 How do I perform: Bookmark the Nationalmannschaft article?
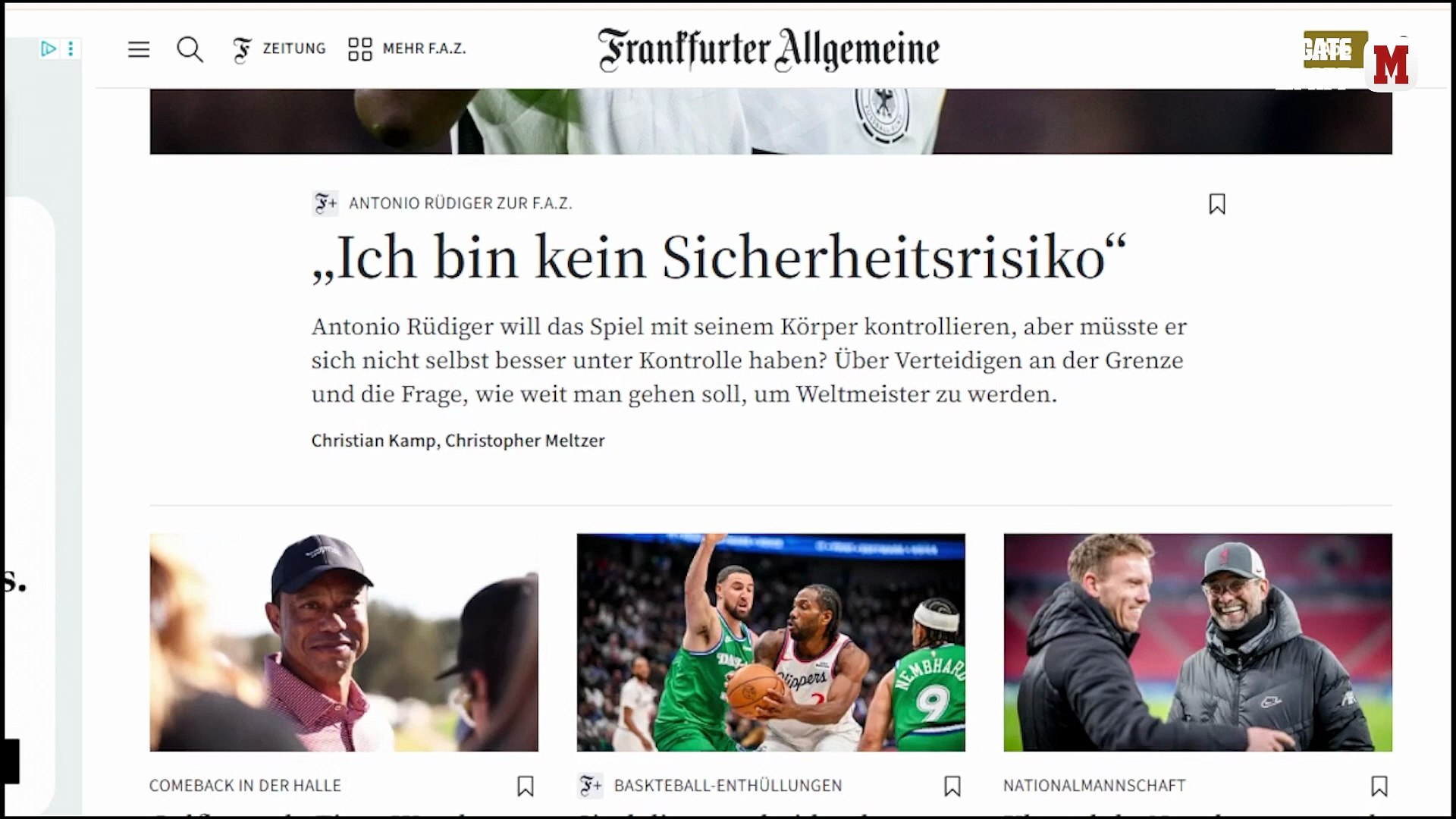(x=1379, y=786)
